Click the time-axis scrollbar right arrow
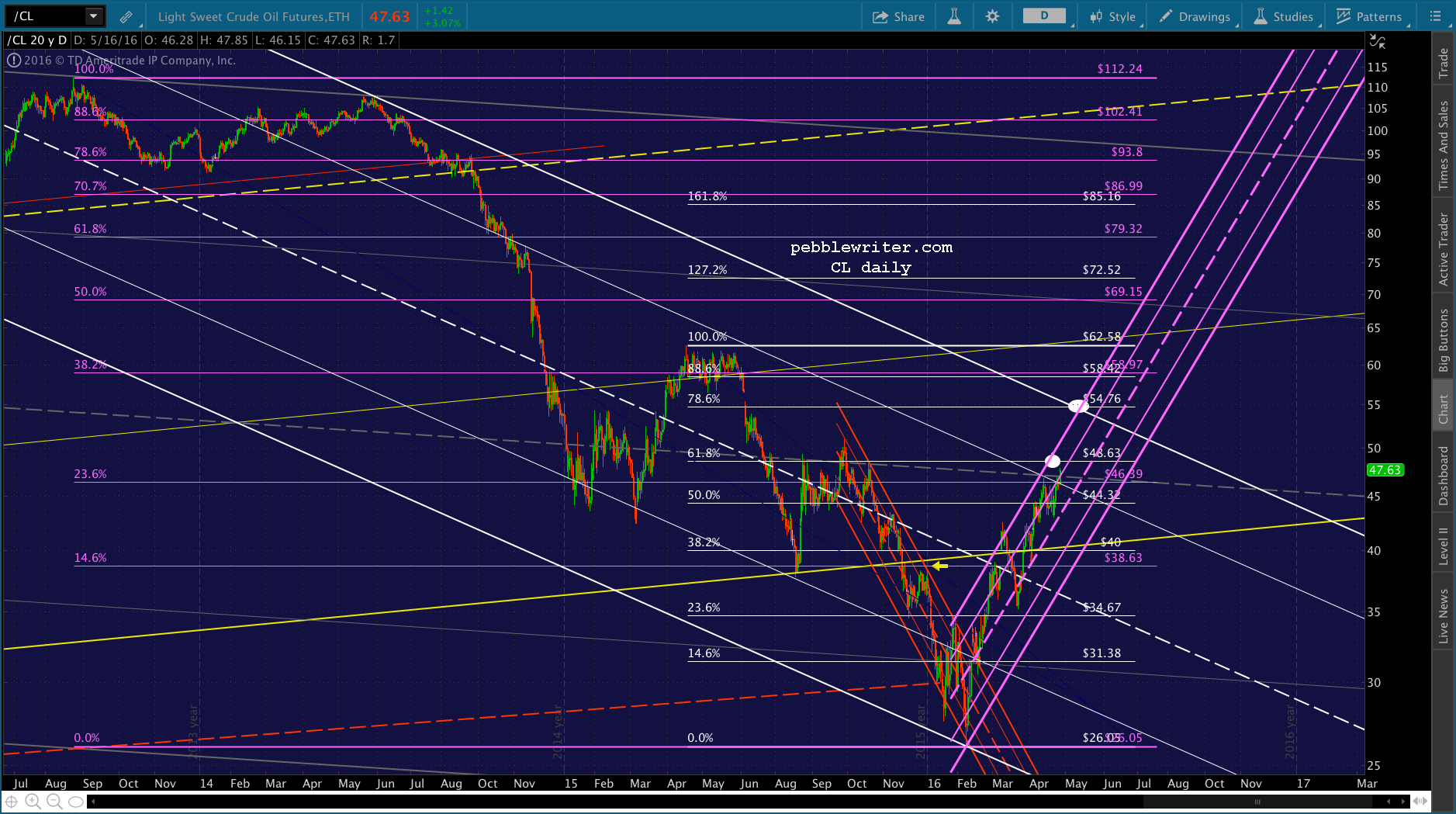Image resolution: width=1456 pixels, height=814 pixels. click(x=1402, y=801)
